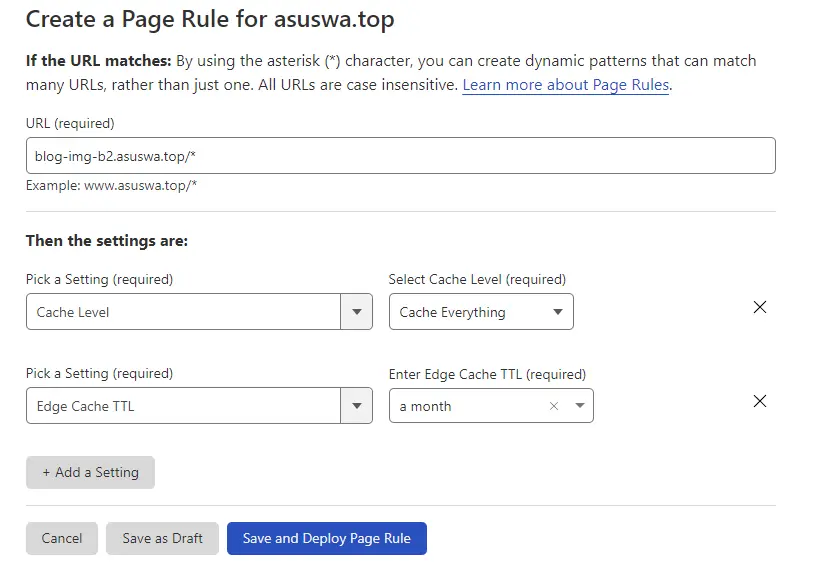Clear the 'a month' TTL value

click(553, 406)
